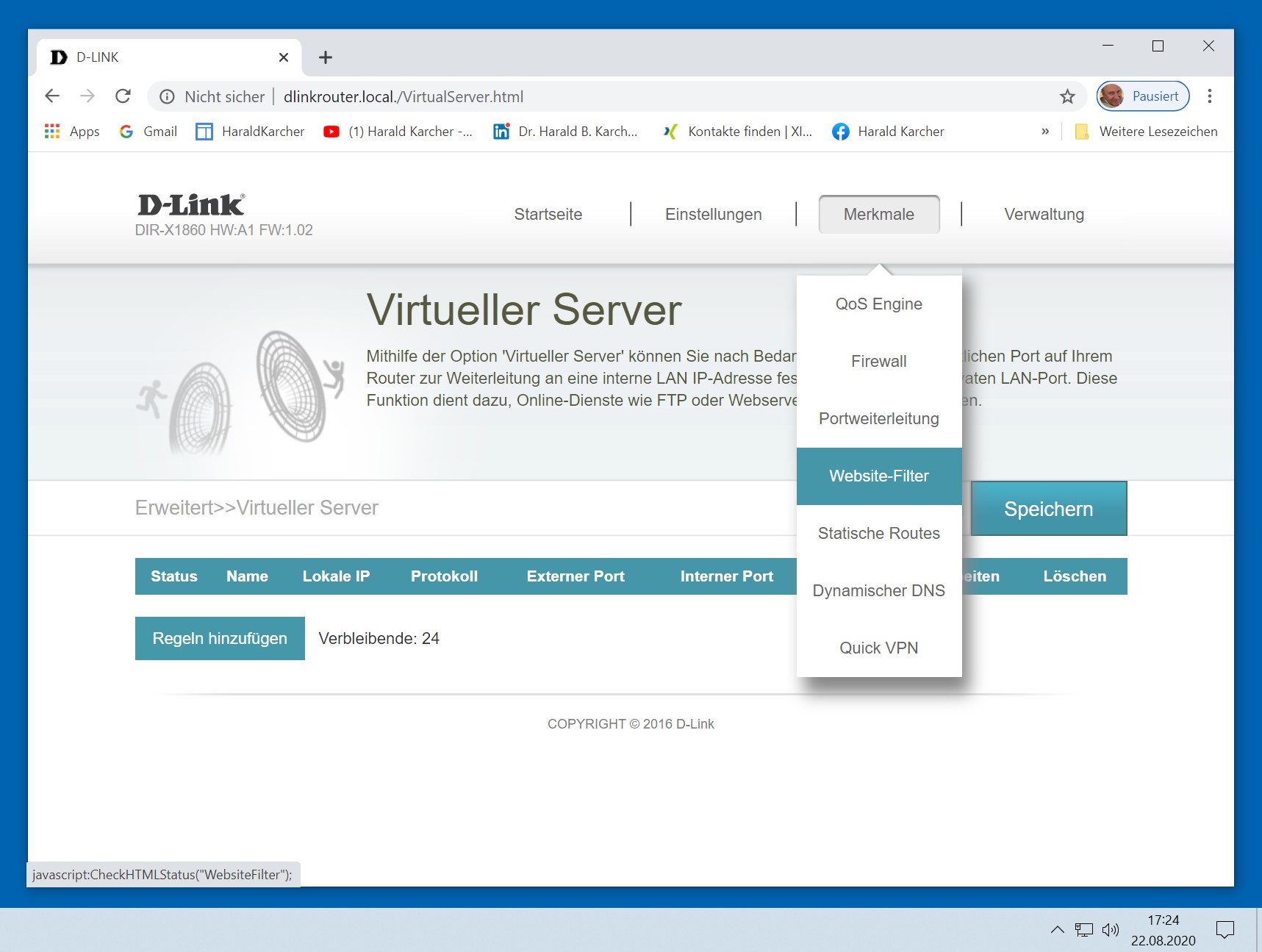
Task: Click the site info 'Nicht sicher' icon
Action: (168, 96)
